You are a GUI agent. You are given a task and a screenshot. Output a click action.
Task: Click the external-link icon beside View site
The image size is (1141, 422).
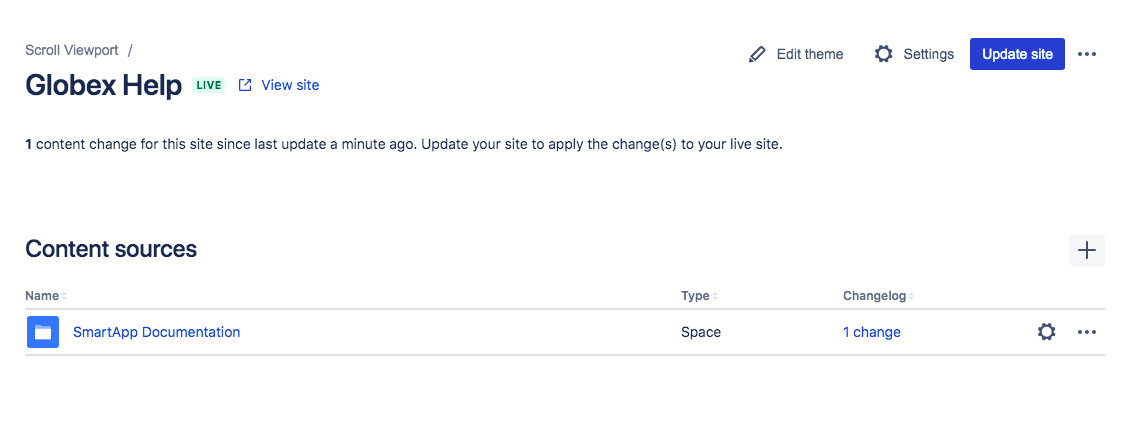coord(245,85)
